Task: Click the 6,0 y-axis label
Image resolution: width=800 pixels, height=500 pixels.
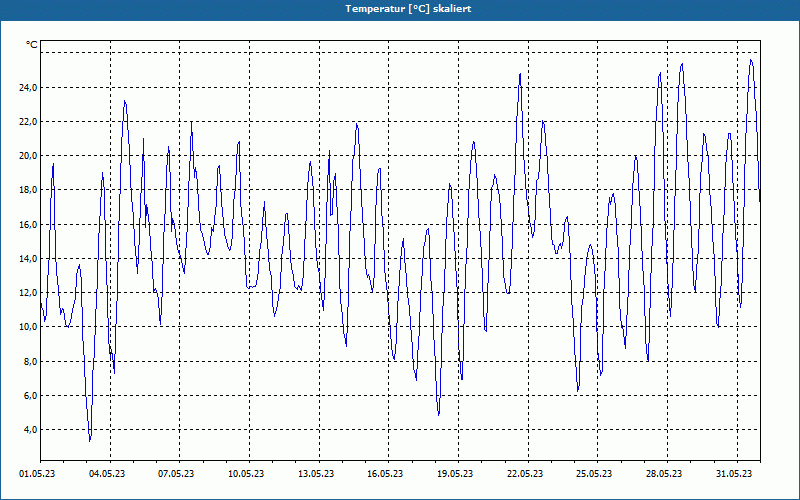Action: tap(30, 396)
